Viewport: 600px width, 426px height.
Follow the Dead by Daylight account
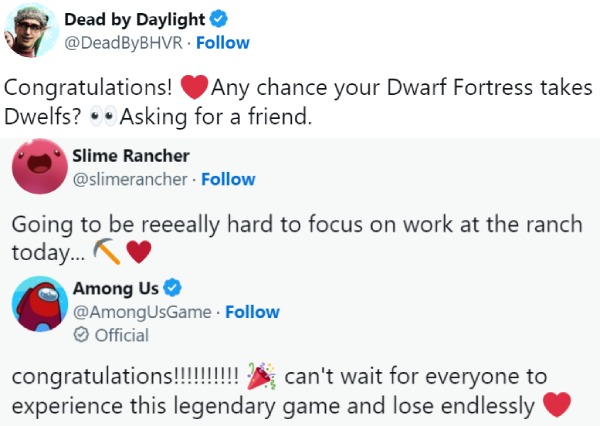pyautogui.click(x=223, y=43)
